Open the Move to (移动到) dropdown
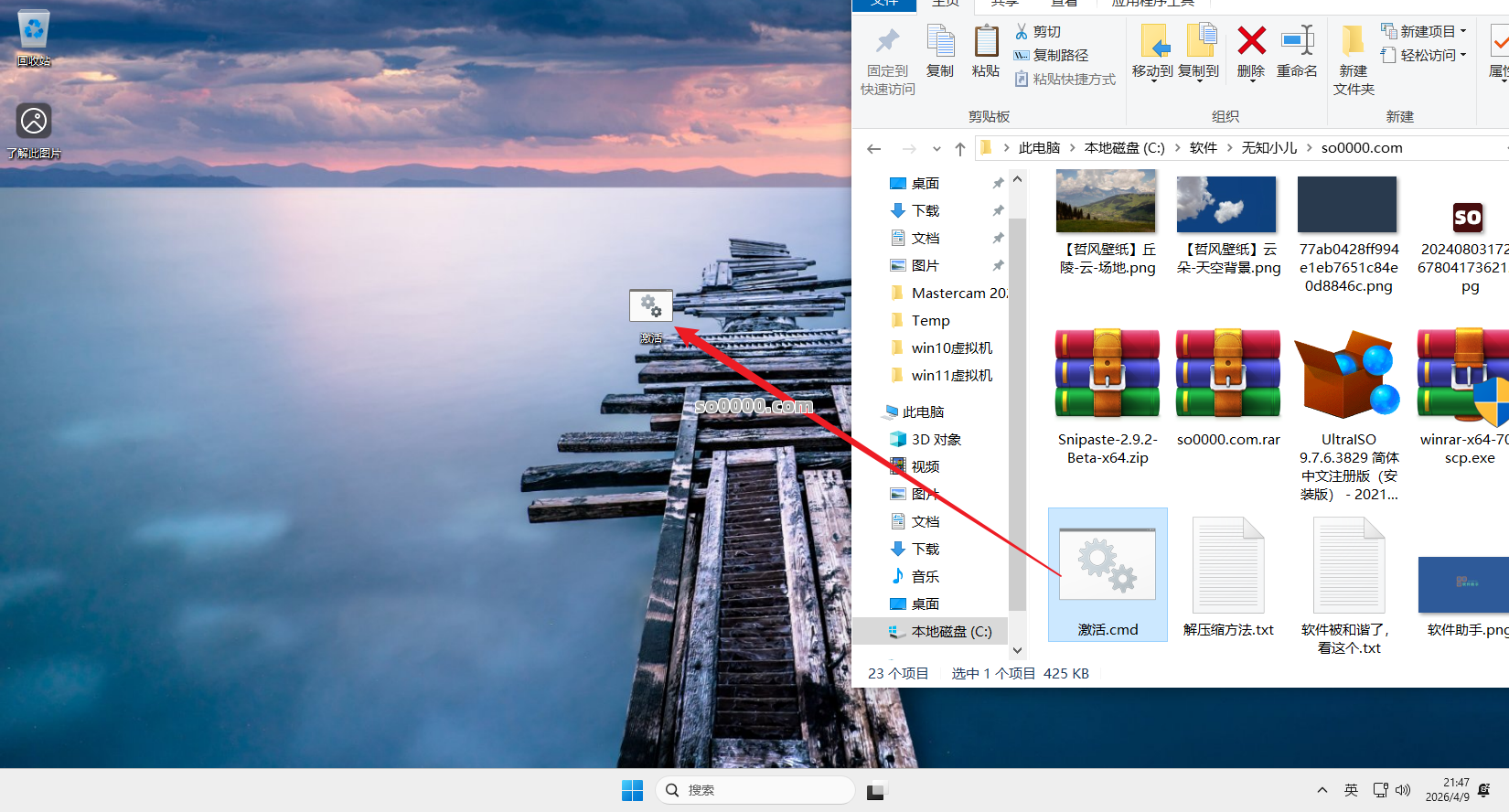The height and width of the screenshot is (812, 1509). coord(1152,55)
